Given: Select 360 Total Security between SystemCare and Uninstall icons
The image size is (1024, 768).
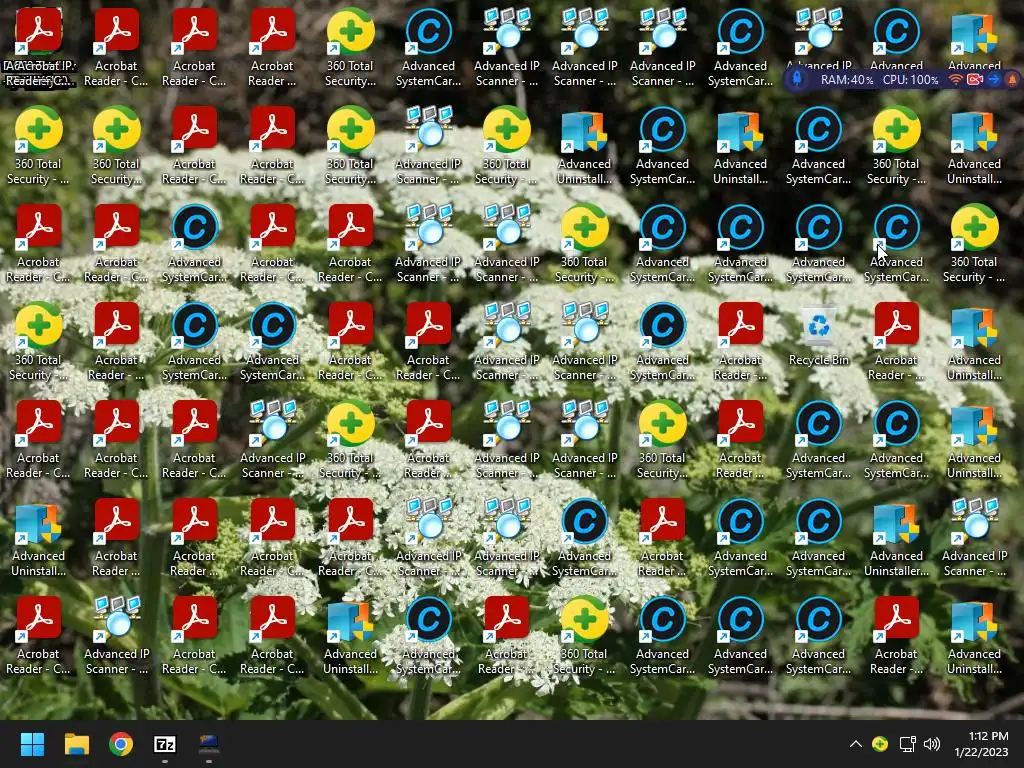Looking at the screenshot, I should pos(896,144).
